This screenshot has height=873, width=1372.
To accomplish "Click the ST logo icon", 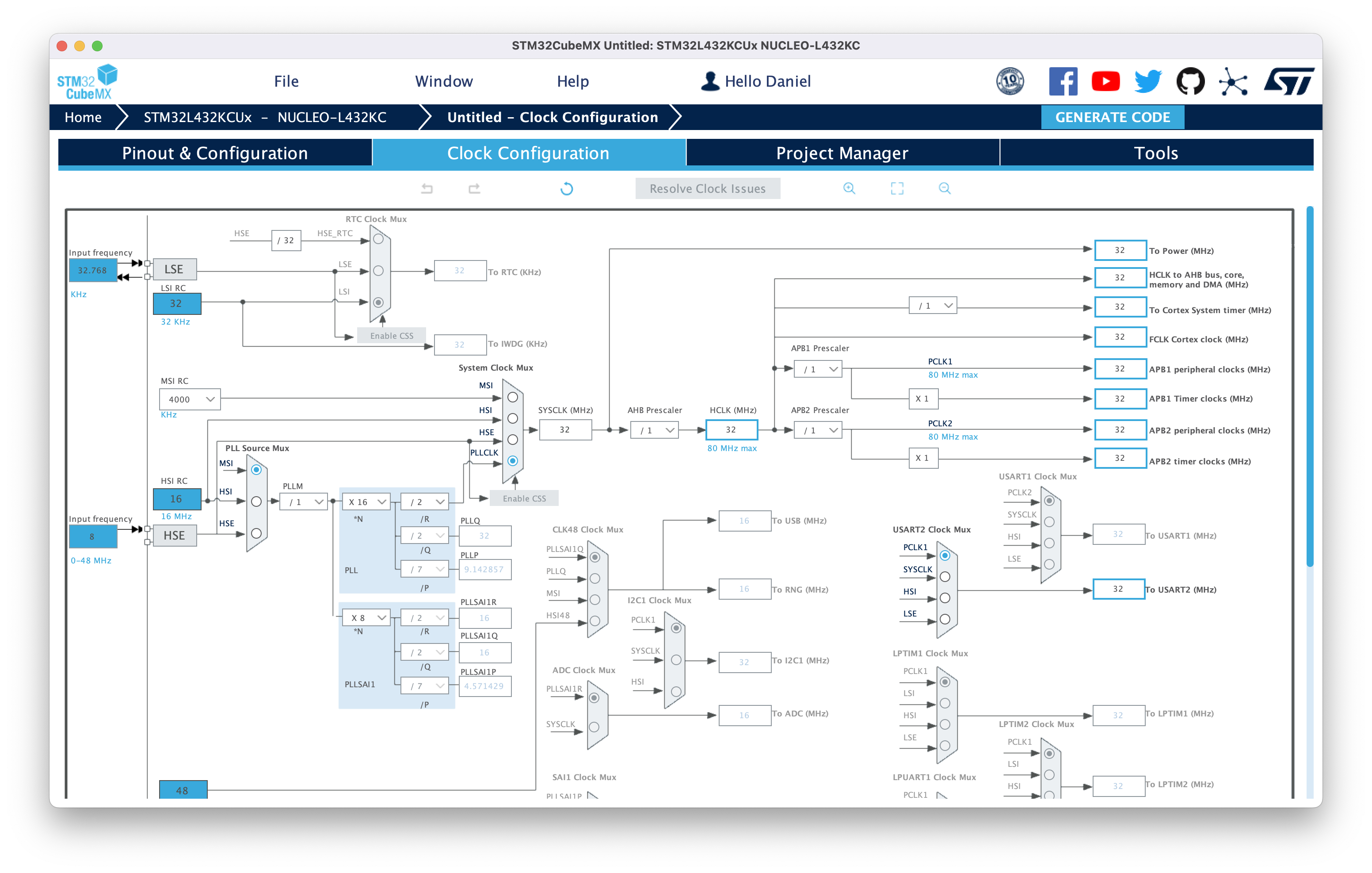I will pyautogui.click(x=1289, y=81).
